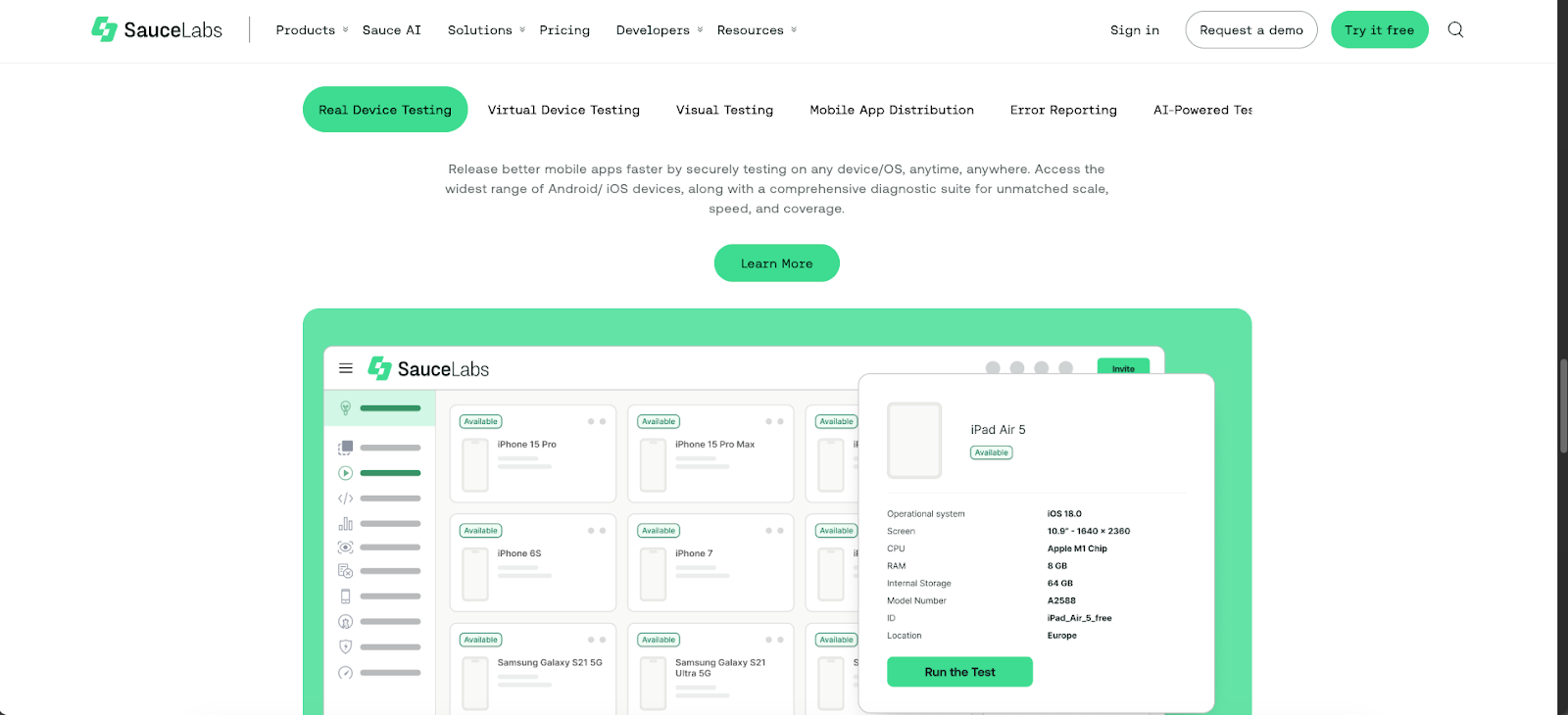Open the Sauce AI page
1568x715 pixels.
click(392, 30)
